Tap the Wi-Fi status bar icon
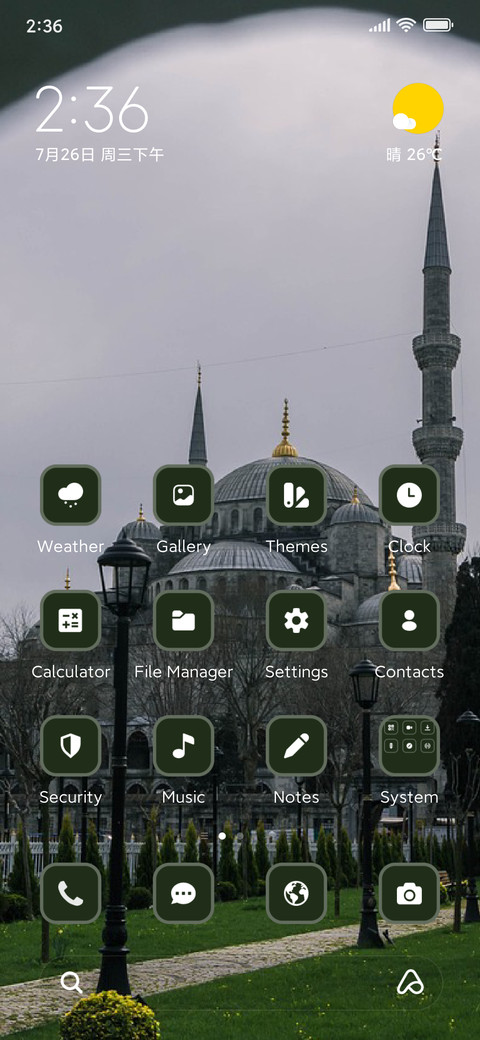Viewport: 480px width, 1040px height. pos(405,25)
